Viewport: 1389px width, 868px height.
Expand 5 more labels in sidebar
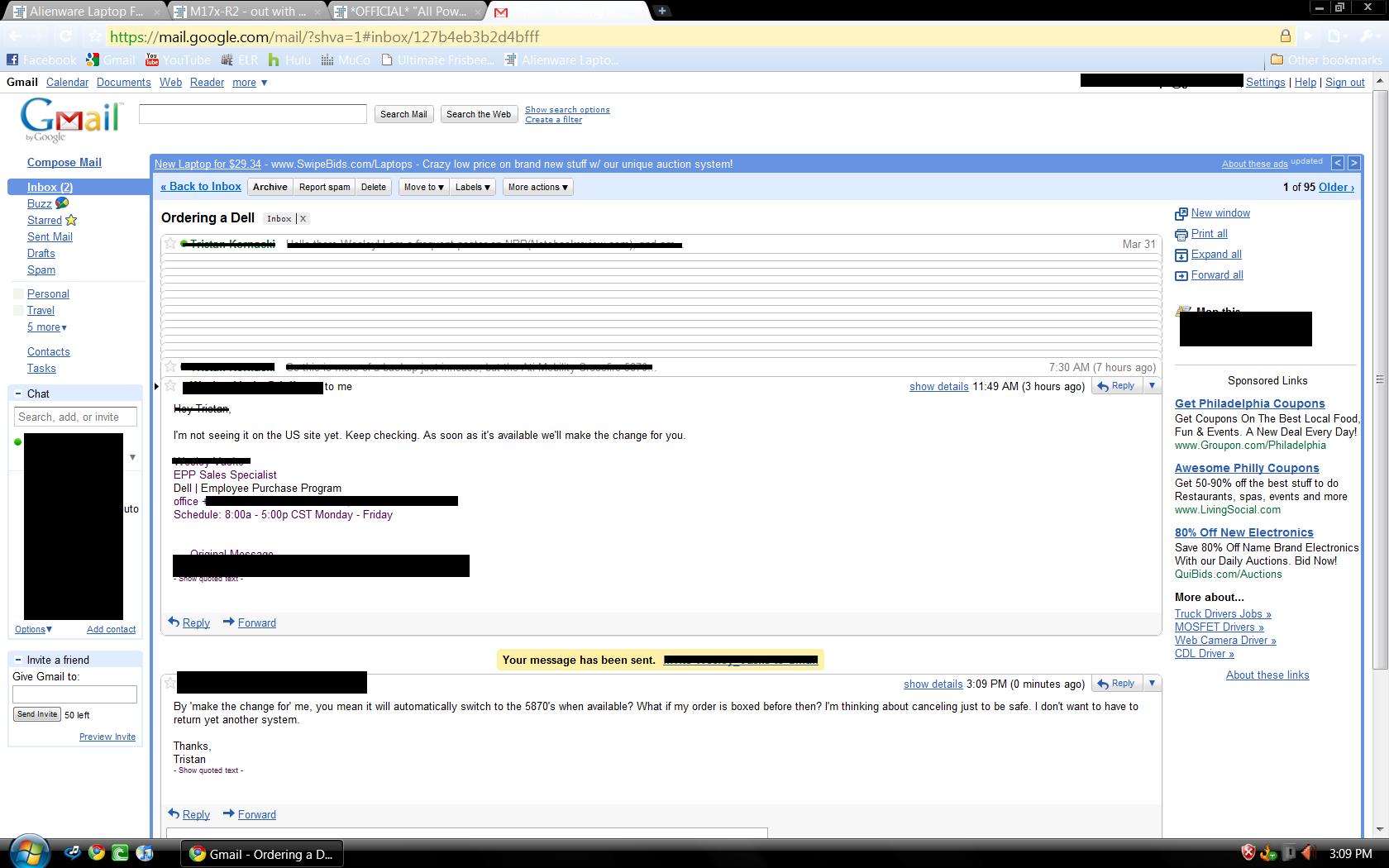(x=47, y=327)
